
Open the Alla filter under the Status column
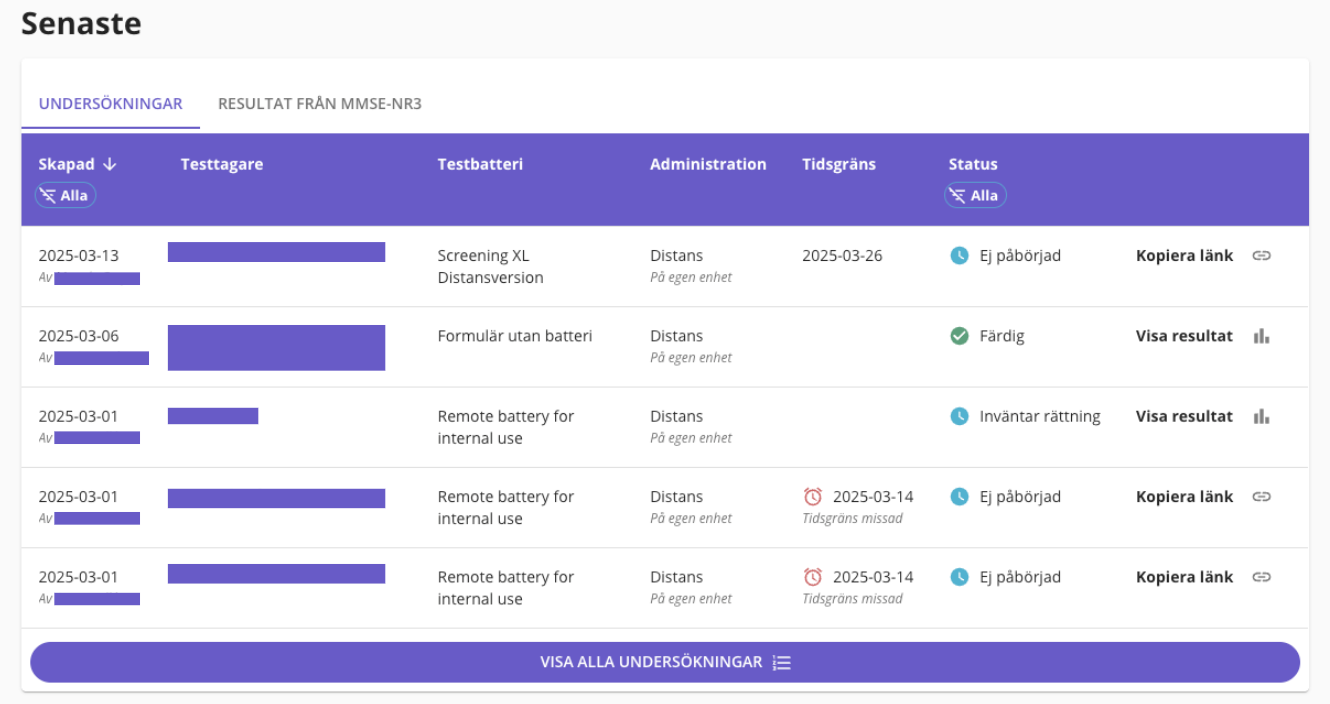coord(975,196)
